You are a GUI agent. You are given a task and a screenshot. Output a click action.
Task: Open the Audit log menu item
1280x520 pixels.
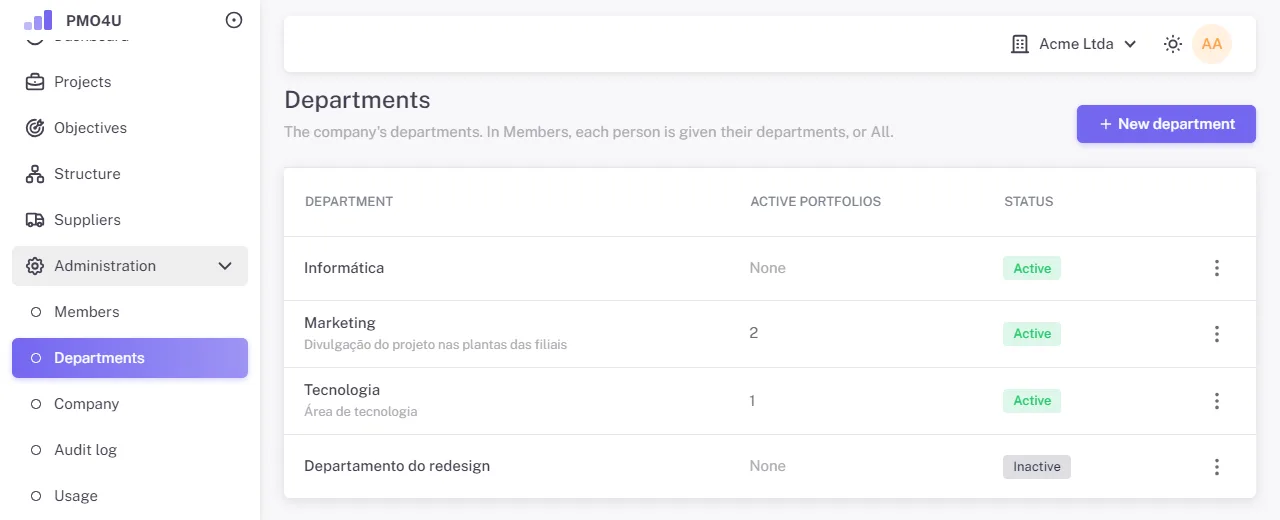(130, 450)
